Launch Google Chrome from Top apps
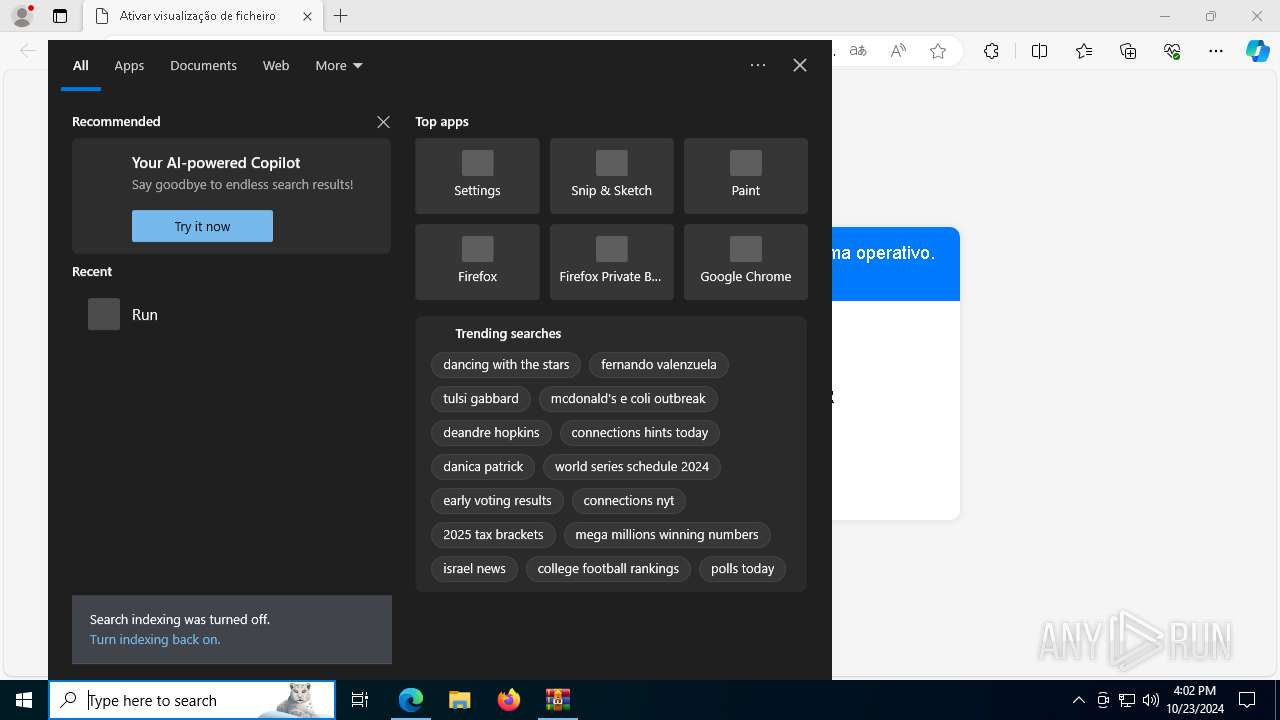1280x720 pixels. [x=745, y=262]
